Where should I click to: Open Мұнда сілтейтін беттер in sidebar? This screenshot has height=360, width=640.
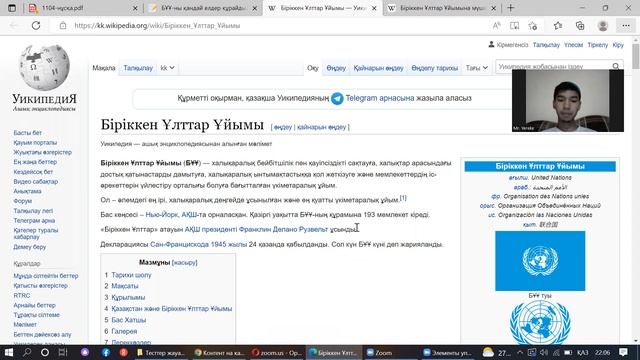coord(46,276)
